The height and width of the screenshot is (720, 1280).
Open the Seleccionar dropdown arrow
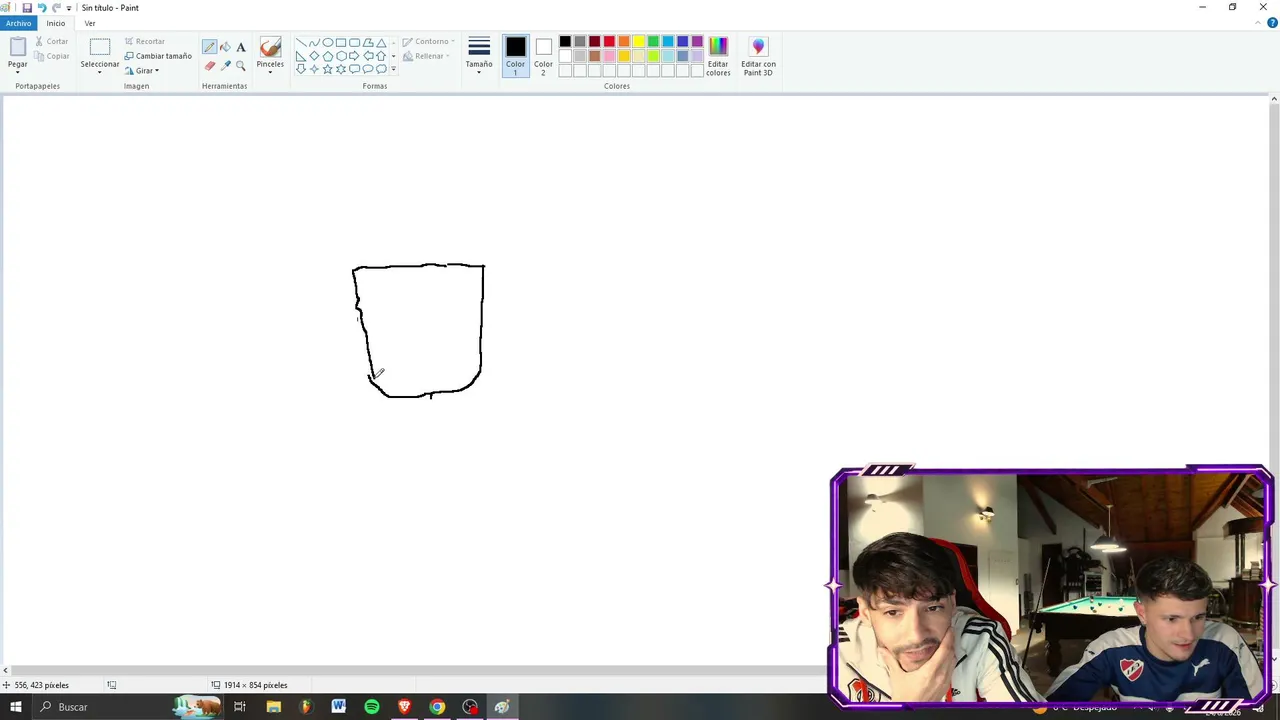tap(100, 73)
